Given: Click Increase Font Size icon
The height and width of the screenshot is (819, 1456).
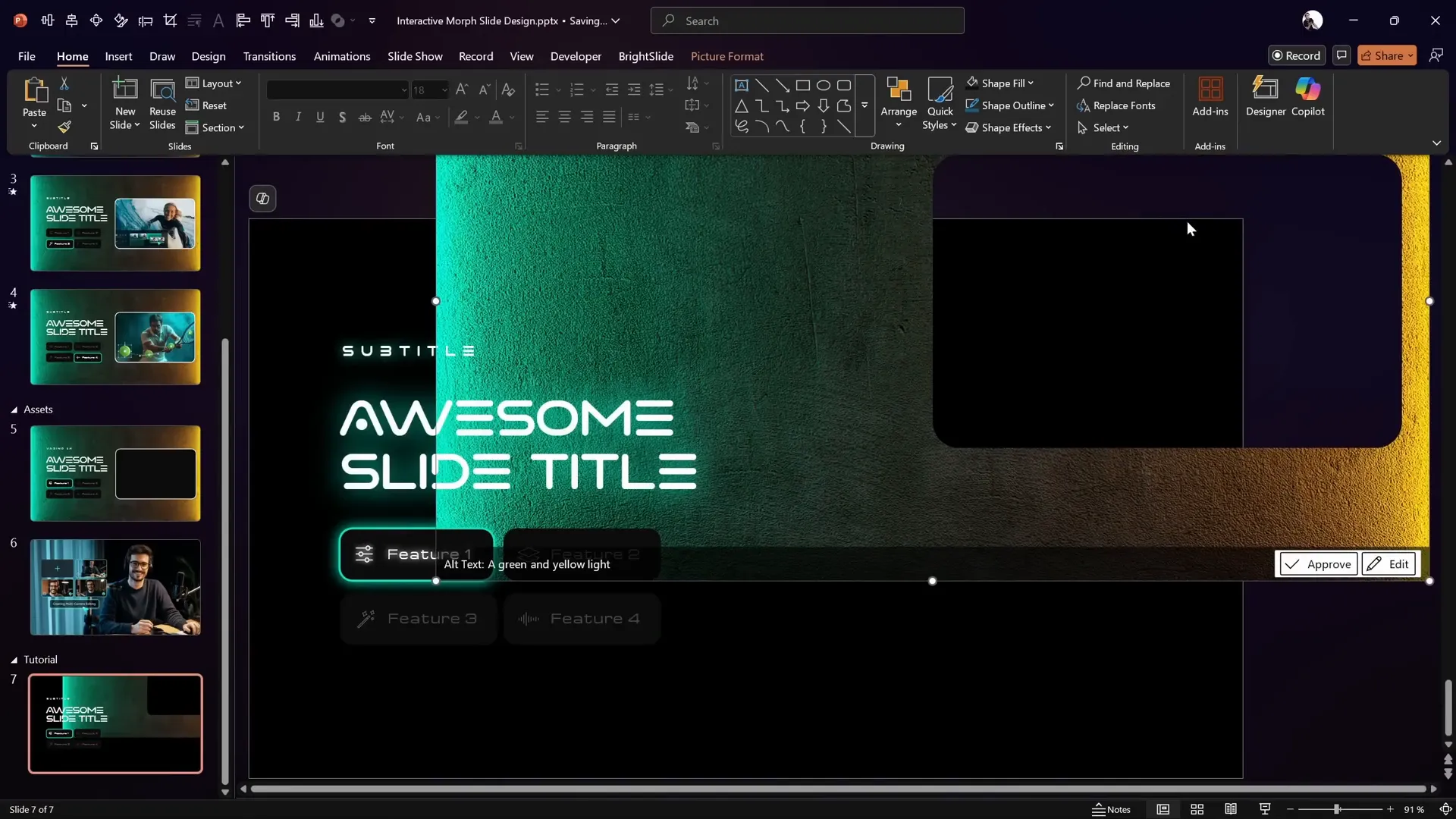Looking at the screenshot, I should [x=462, y=89].
